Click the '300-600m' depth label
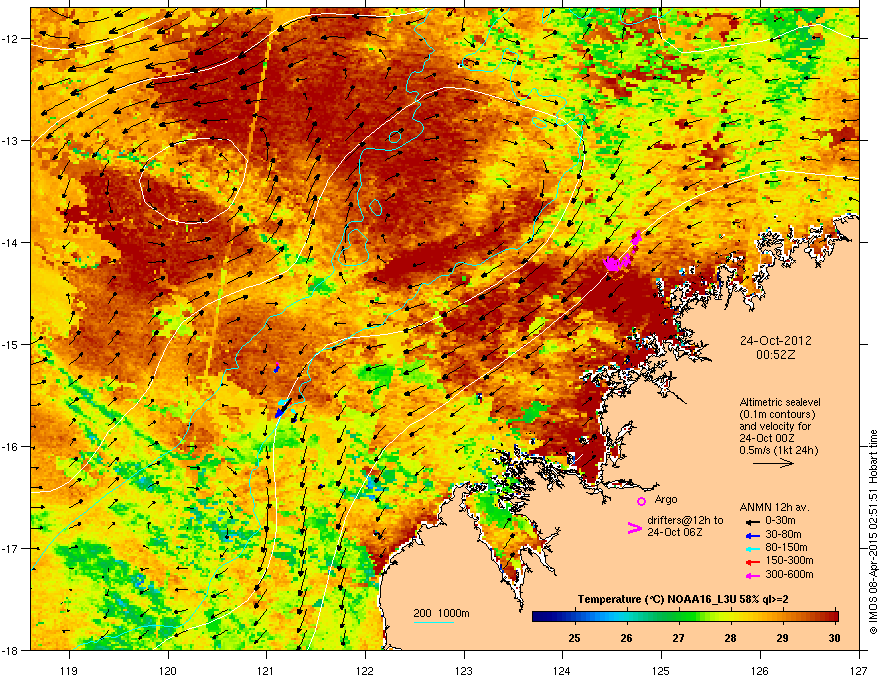The image size is (880, 680). click(x=789, y=575)
